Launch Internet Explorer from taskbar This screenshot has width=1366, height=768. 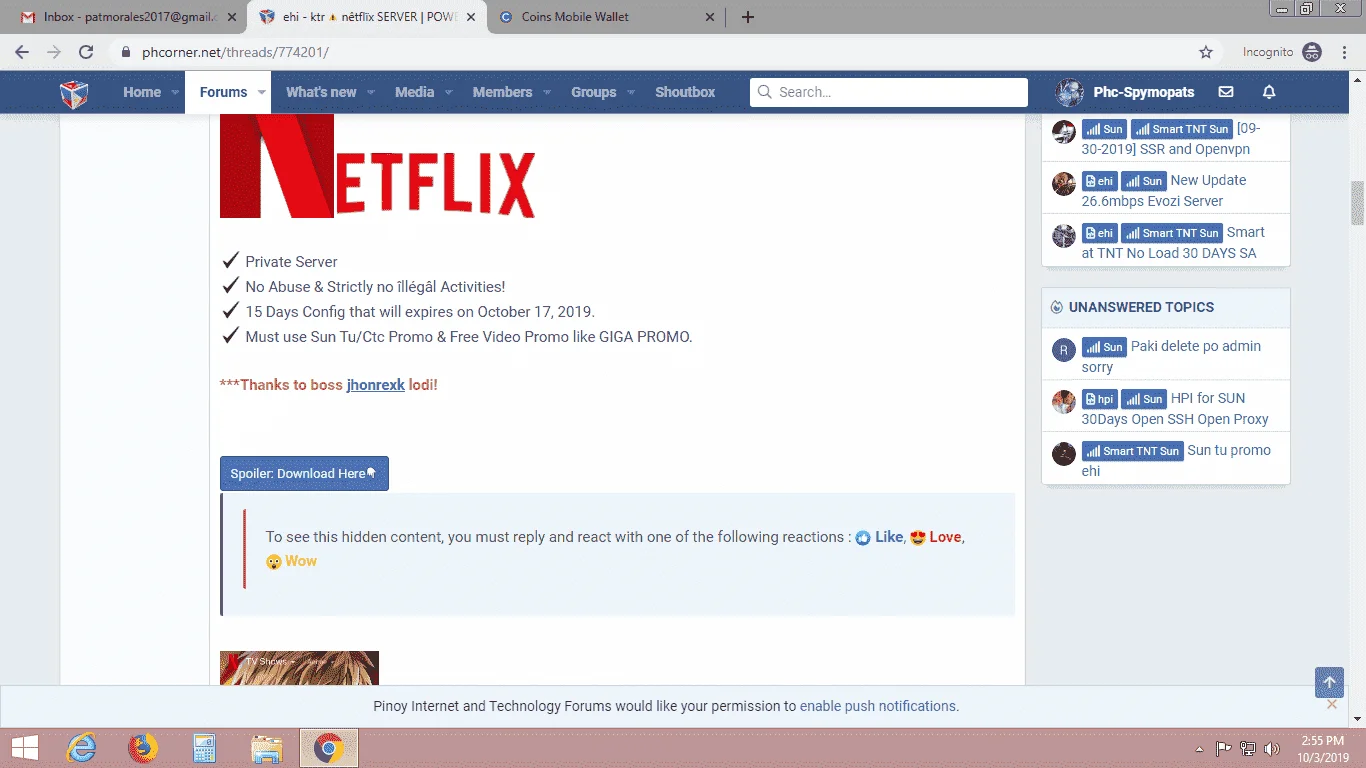click(x=81, y=748)
